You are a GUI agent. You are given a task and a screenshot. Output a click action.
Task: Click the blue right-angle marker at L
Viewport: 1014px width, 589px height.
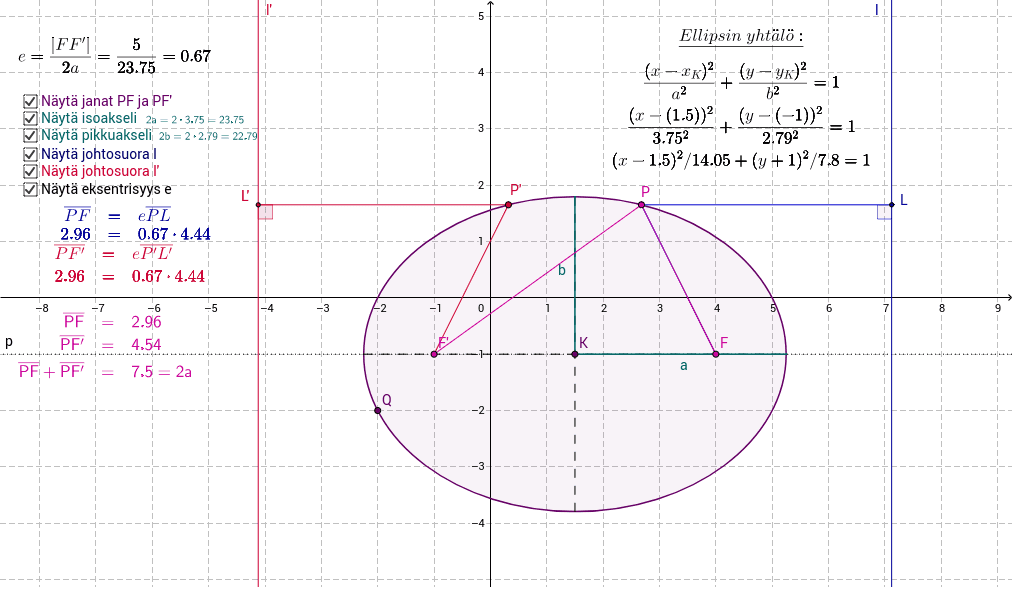point(884,212)
